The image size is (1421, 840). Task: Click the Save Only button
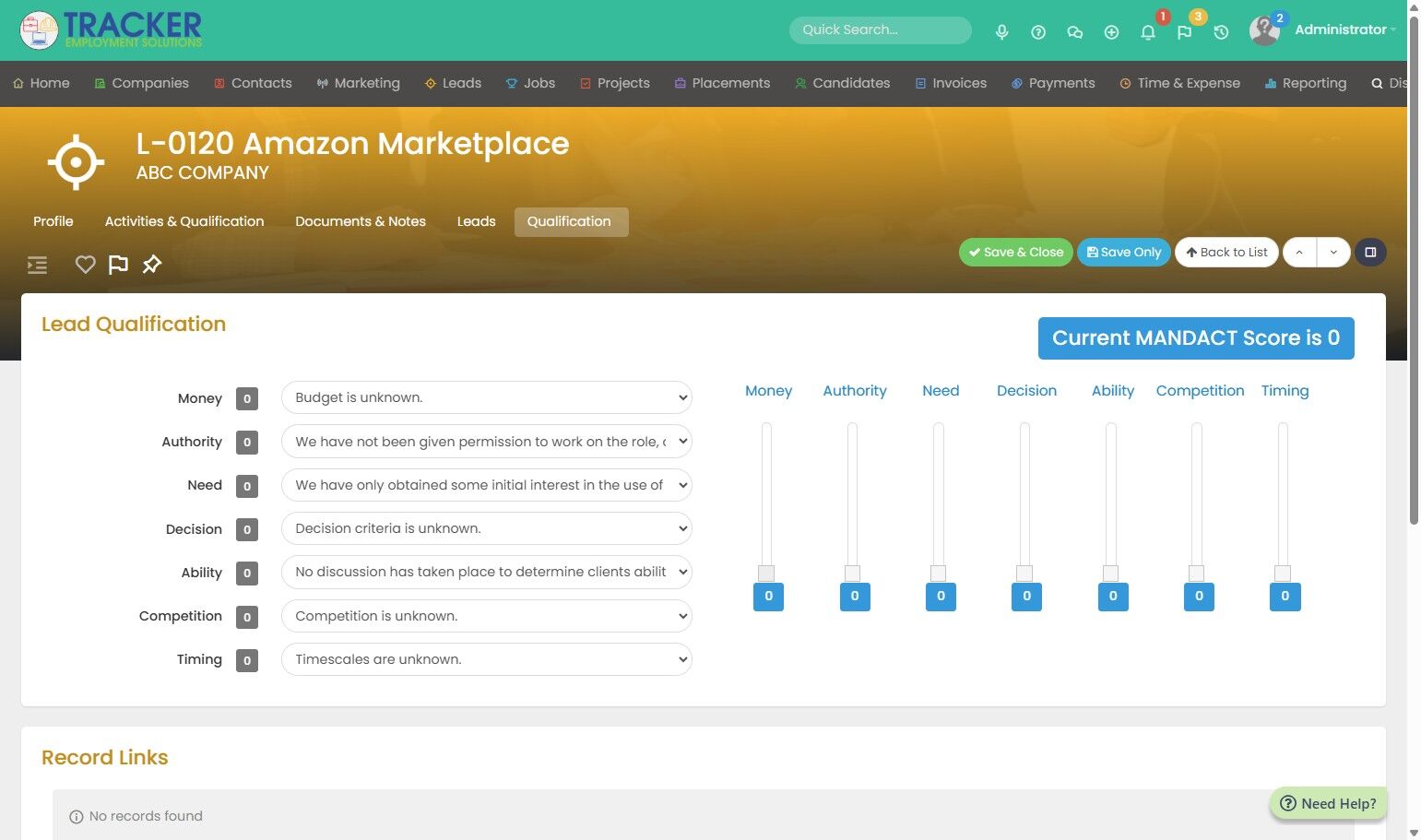(x=1124, y=252)
